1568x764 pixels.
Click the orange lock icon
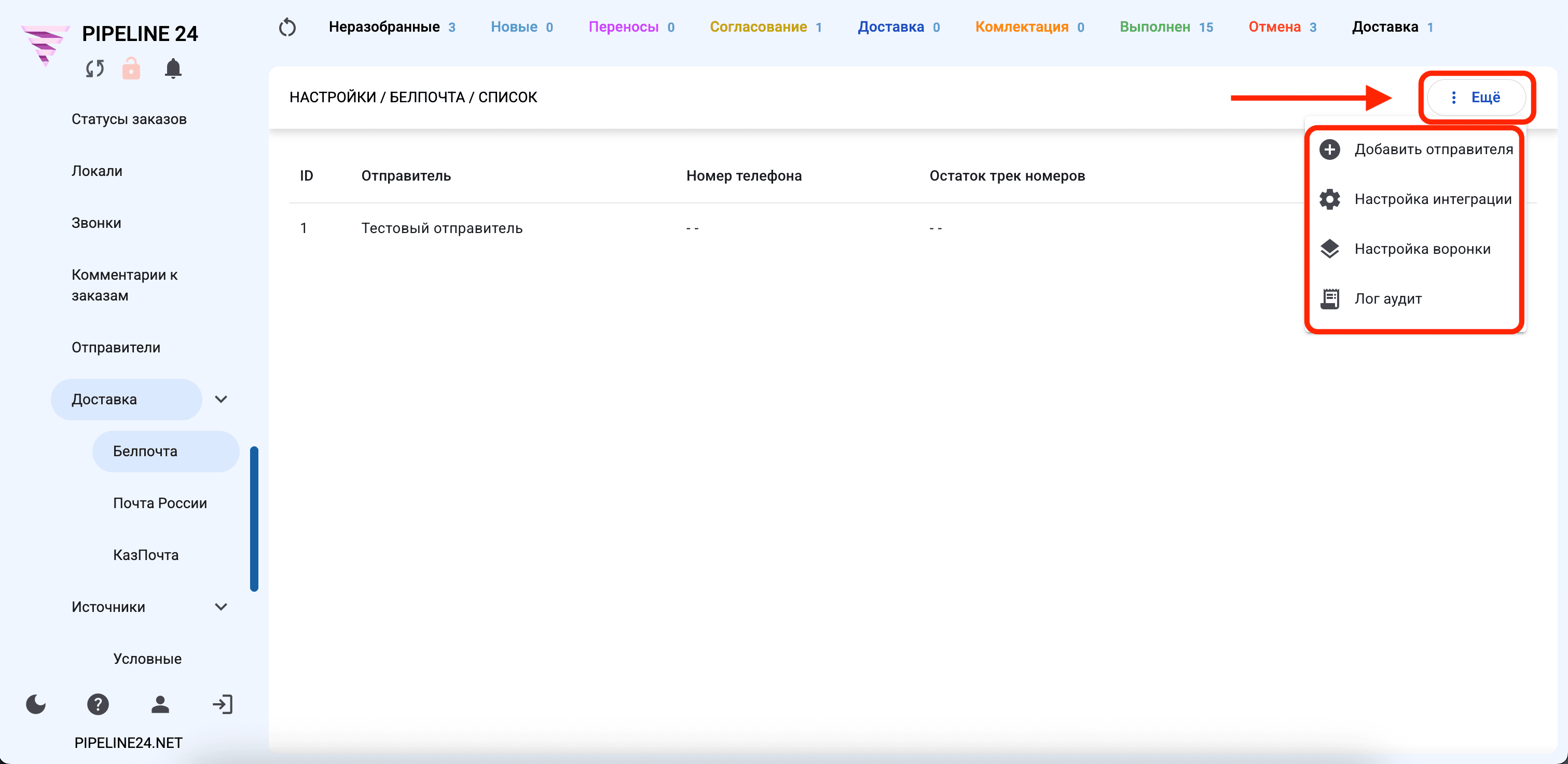(131, 69)
